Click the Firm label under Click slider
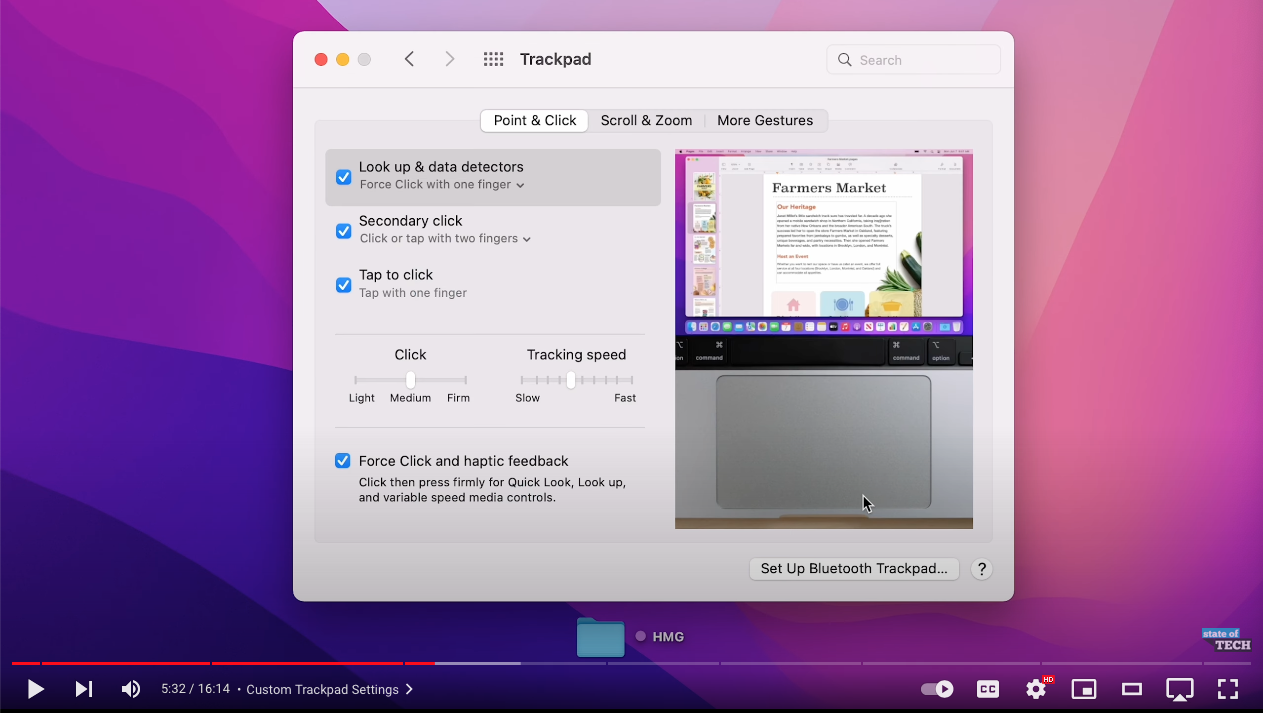The width and height of the screenshot is (1263, 713). [459, 398]
